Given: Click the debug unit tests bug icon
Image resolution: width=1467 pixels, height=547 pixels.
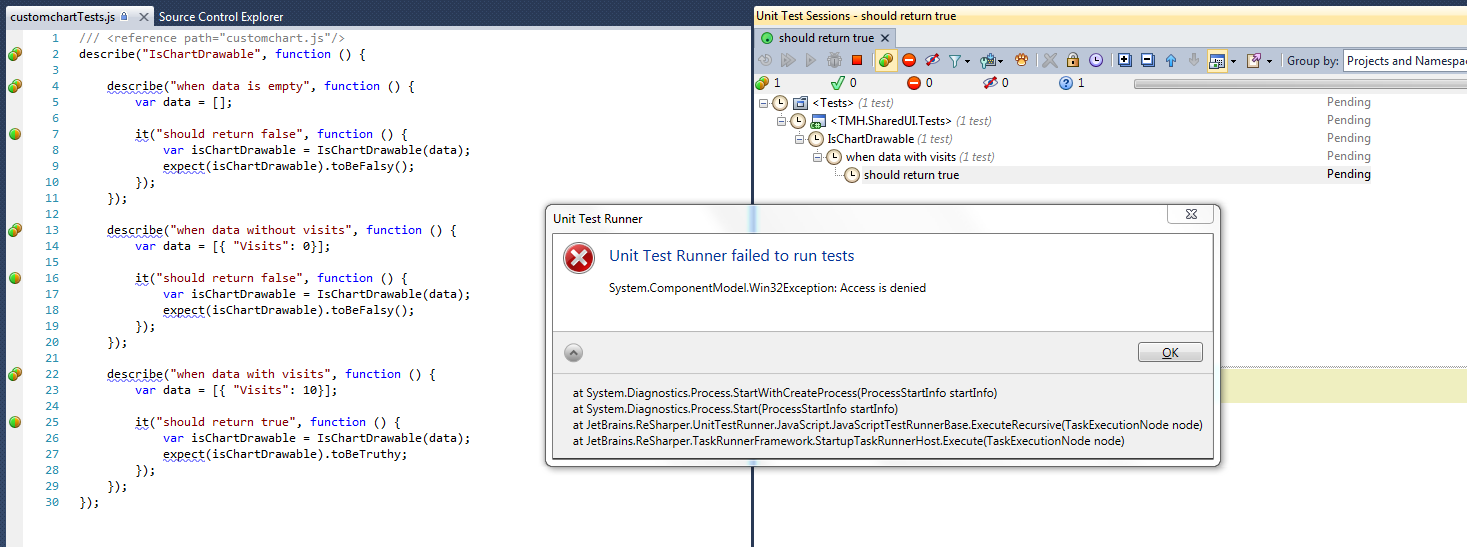Looking at the screenshot, I should coord(834,60).
